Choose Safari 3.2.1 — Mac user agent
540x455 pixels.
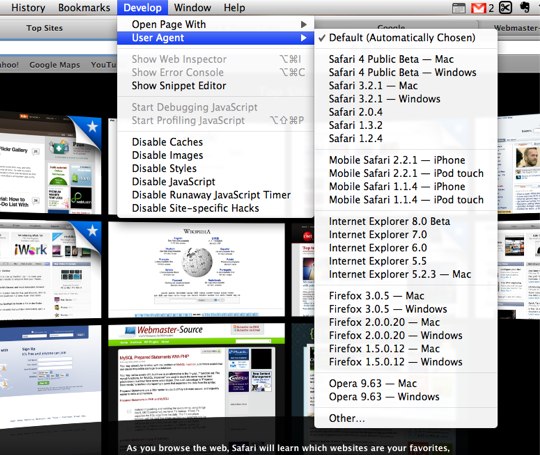(406, 85)
